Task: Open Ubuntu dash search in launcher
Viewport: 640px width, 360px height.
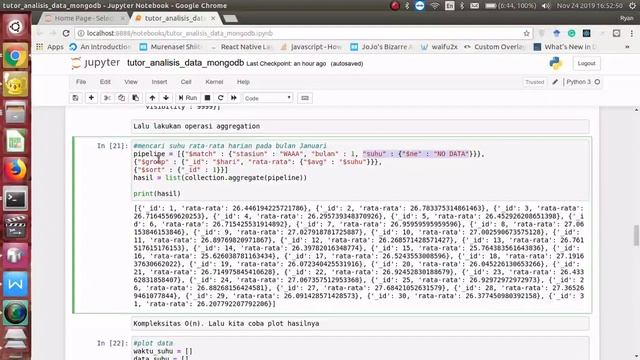Action: pos(16,27)
